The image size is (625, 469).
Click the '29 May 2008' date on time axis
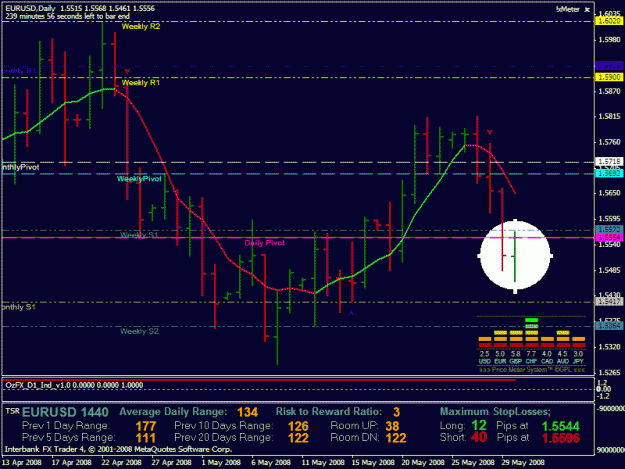click(523, 462)
